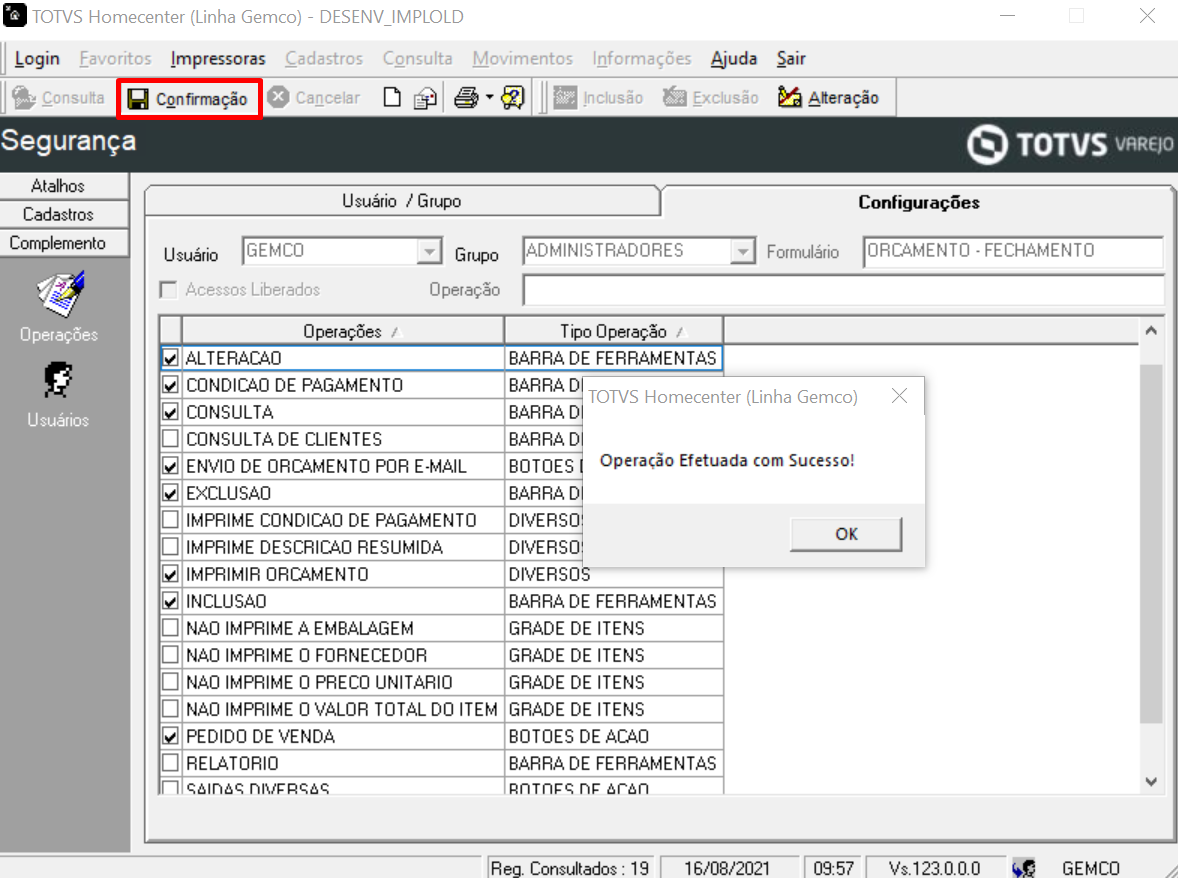Uncheck the EXCLUSAO checkbox

point(171,493)
